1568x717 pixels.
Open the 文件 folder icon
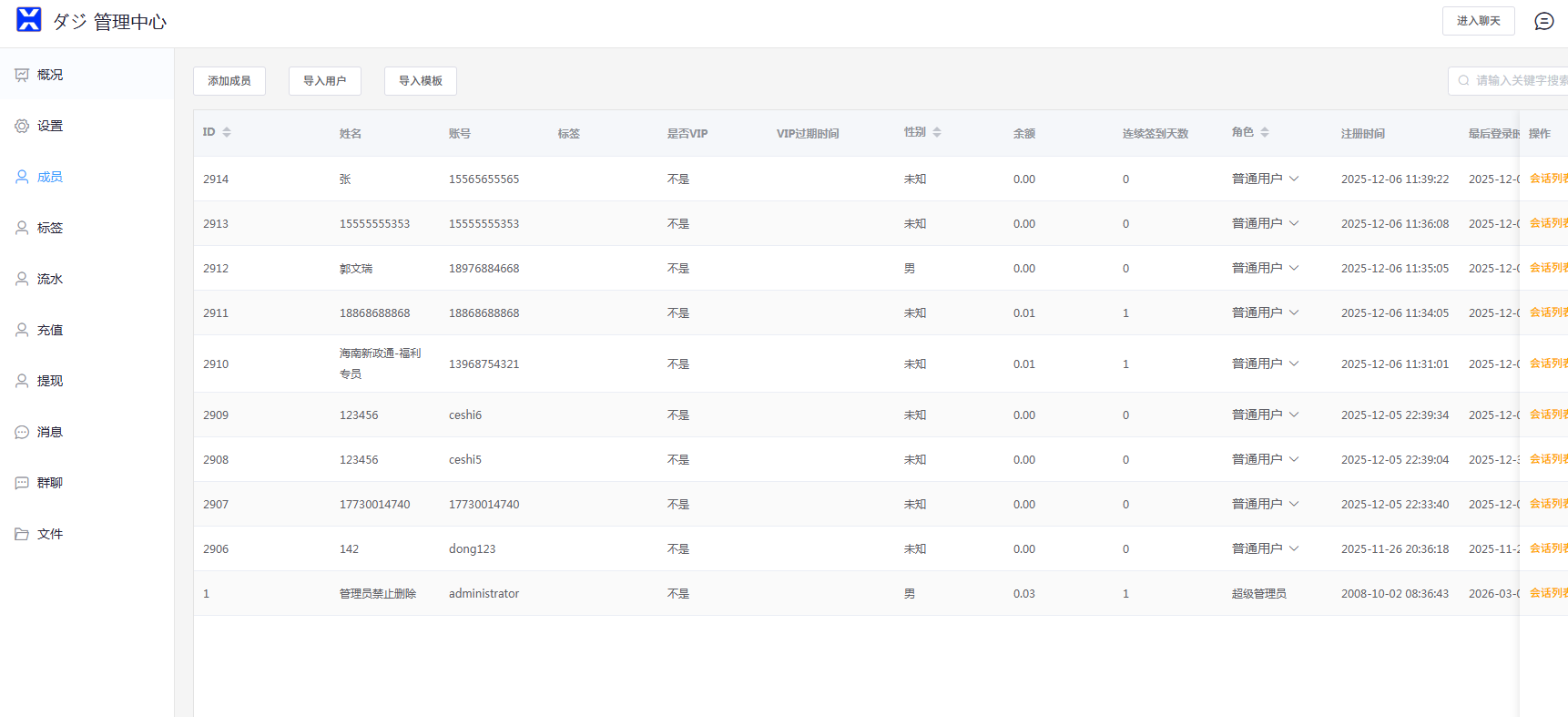click(x=22, y=534)
